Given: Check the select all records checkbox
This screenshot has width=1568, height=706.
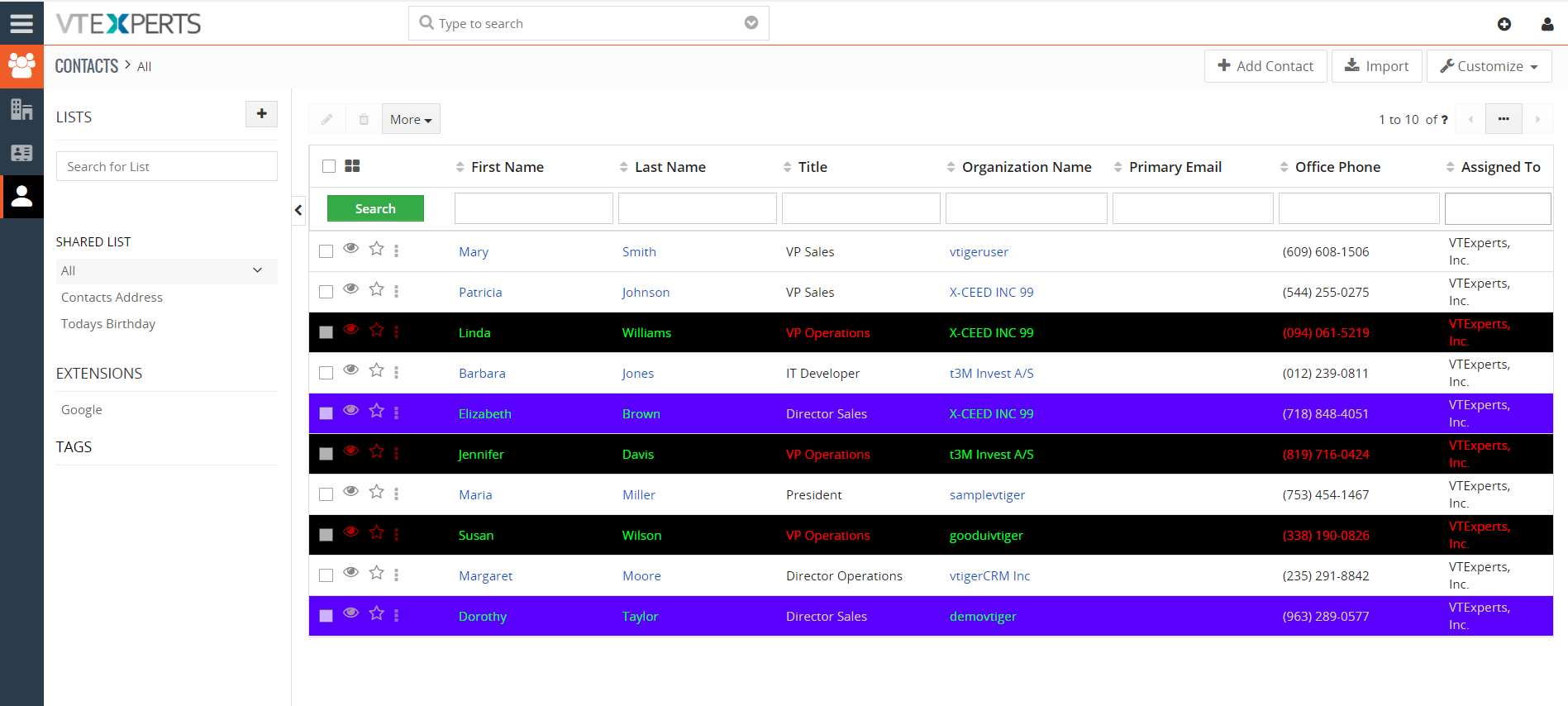Looking at the screenshot, I should [329, 166].
